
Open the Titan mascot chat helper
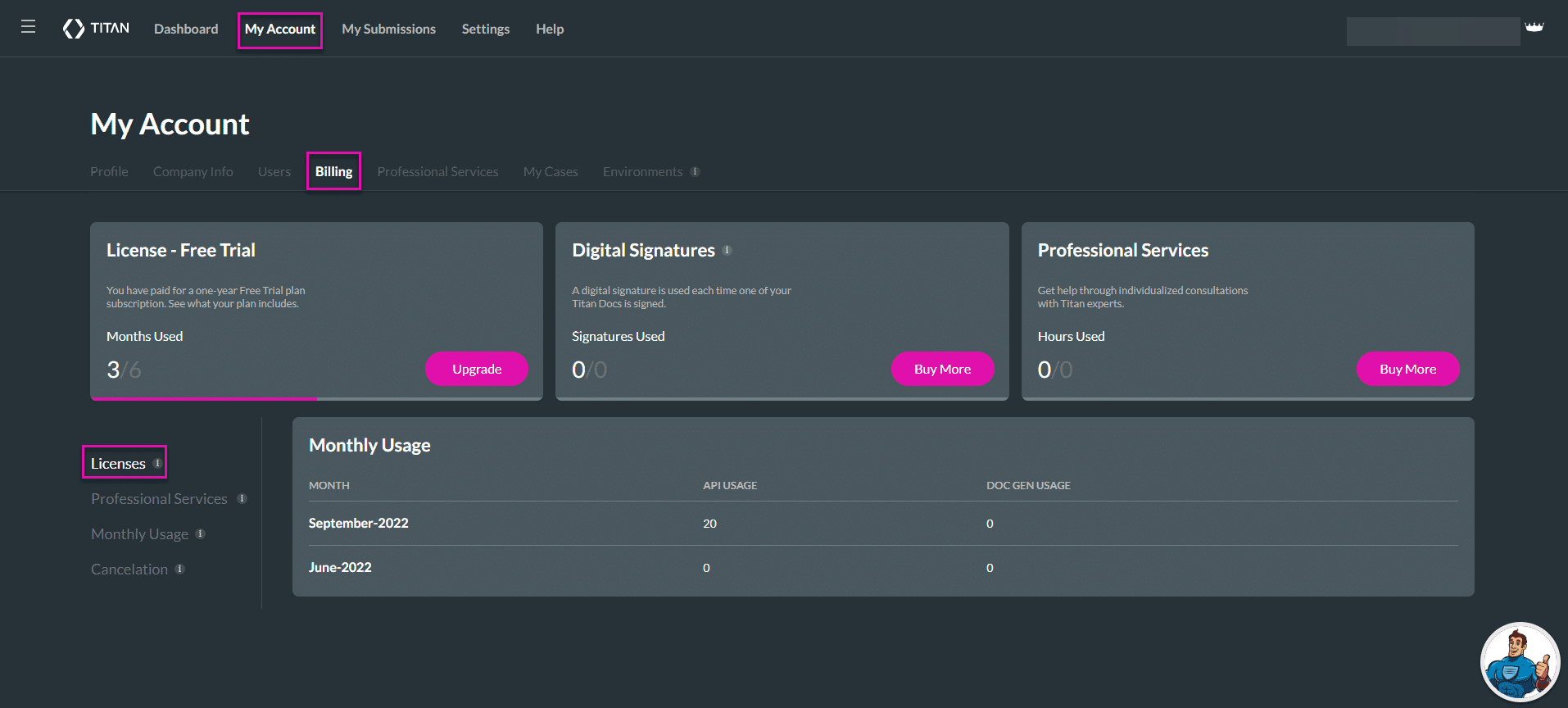(1520, 662)
